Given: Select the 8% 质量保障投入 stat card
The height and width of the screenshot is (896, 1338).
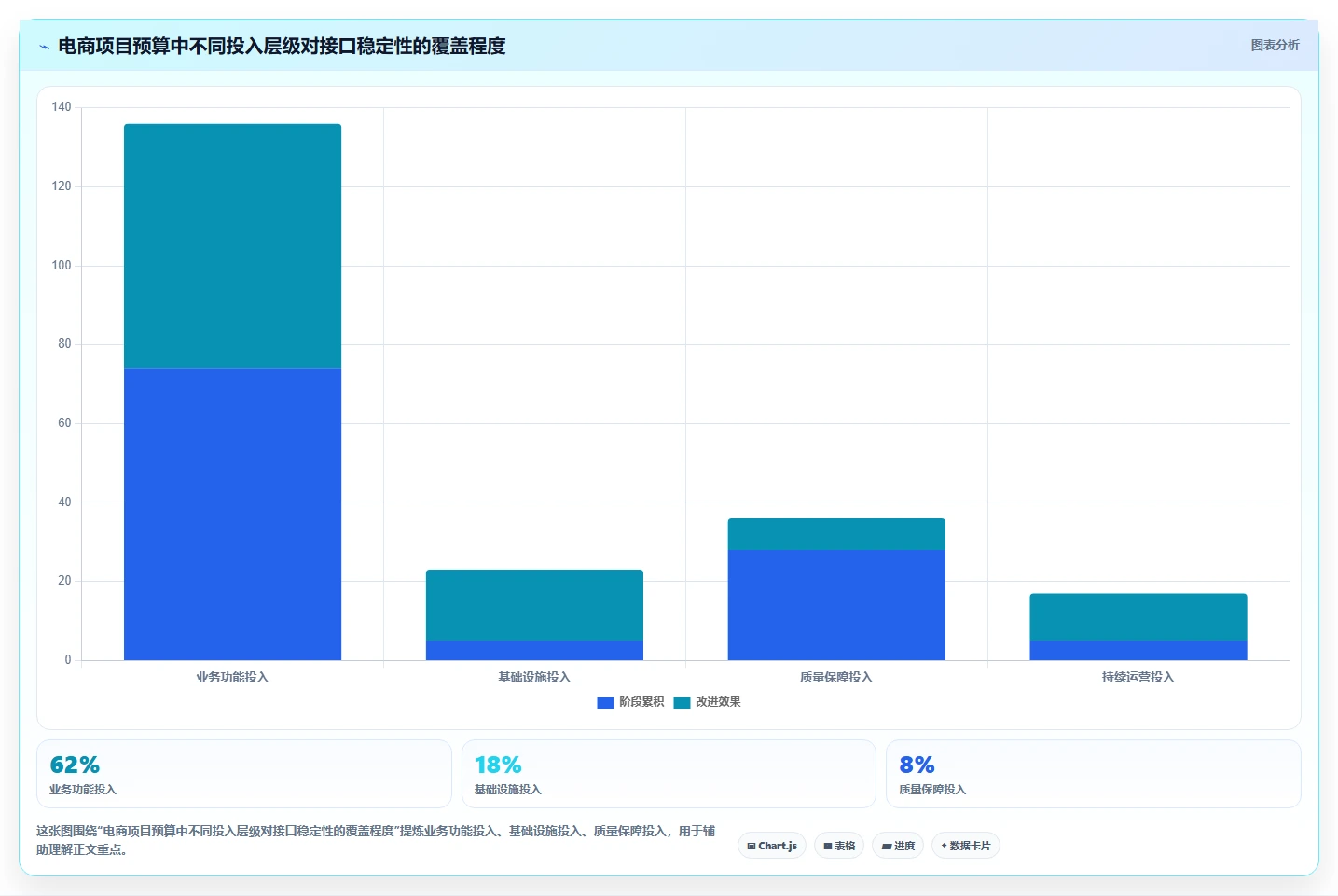Looking at the screenshot, I should [1093, 774].
